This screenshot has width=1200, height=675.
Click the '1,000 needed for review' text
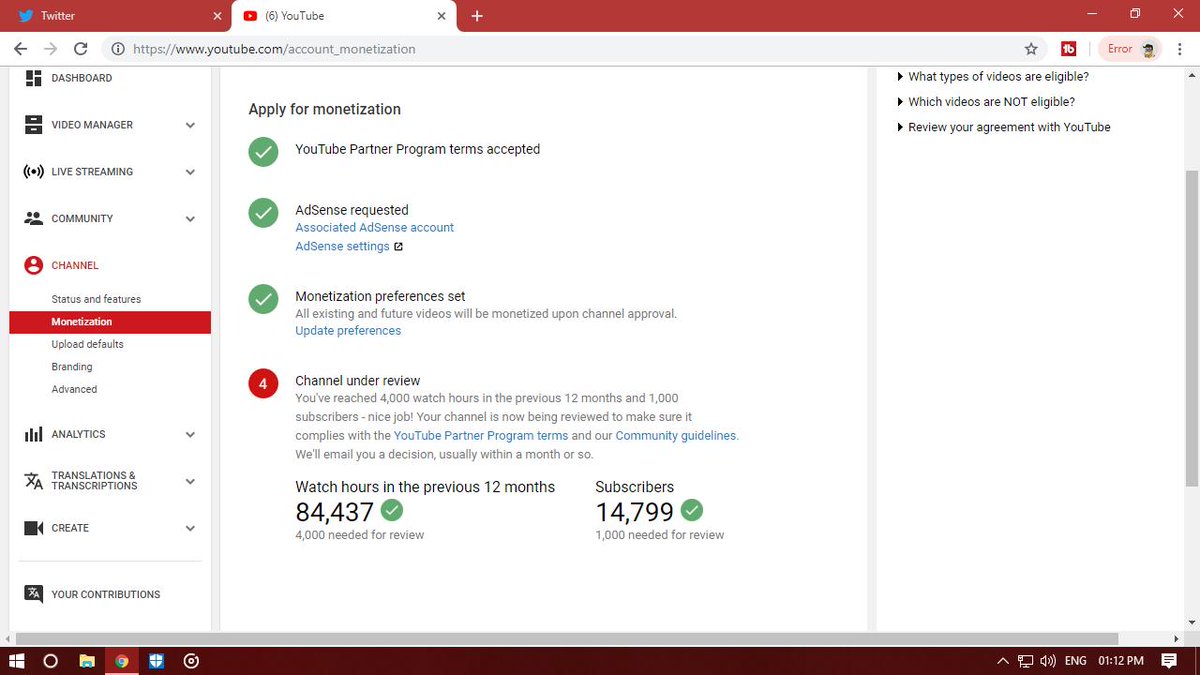pyautogui.click(x=659, y=535)
